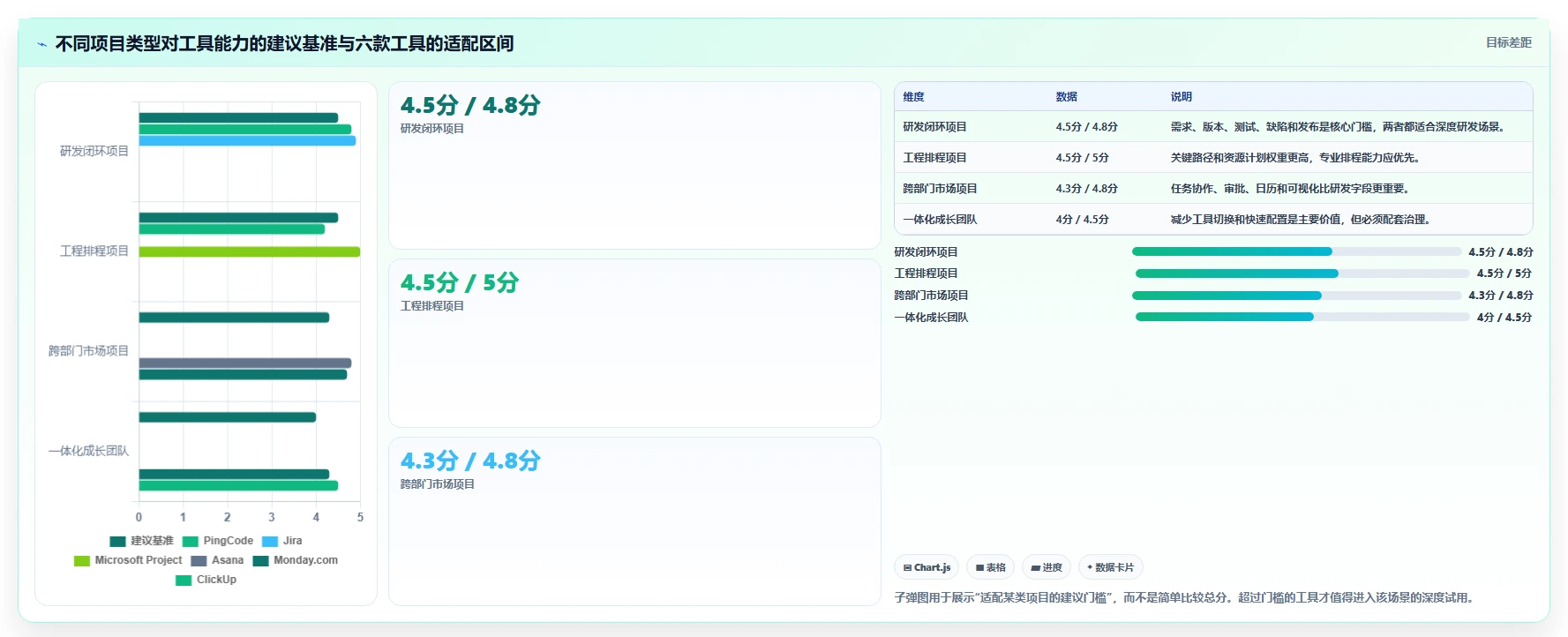Click chart axis label 一体化成长团队
The height and width of the screenshot is (637, 1568).
(x=89, y=451)
